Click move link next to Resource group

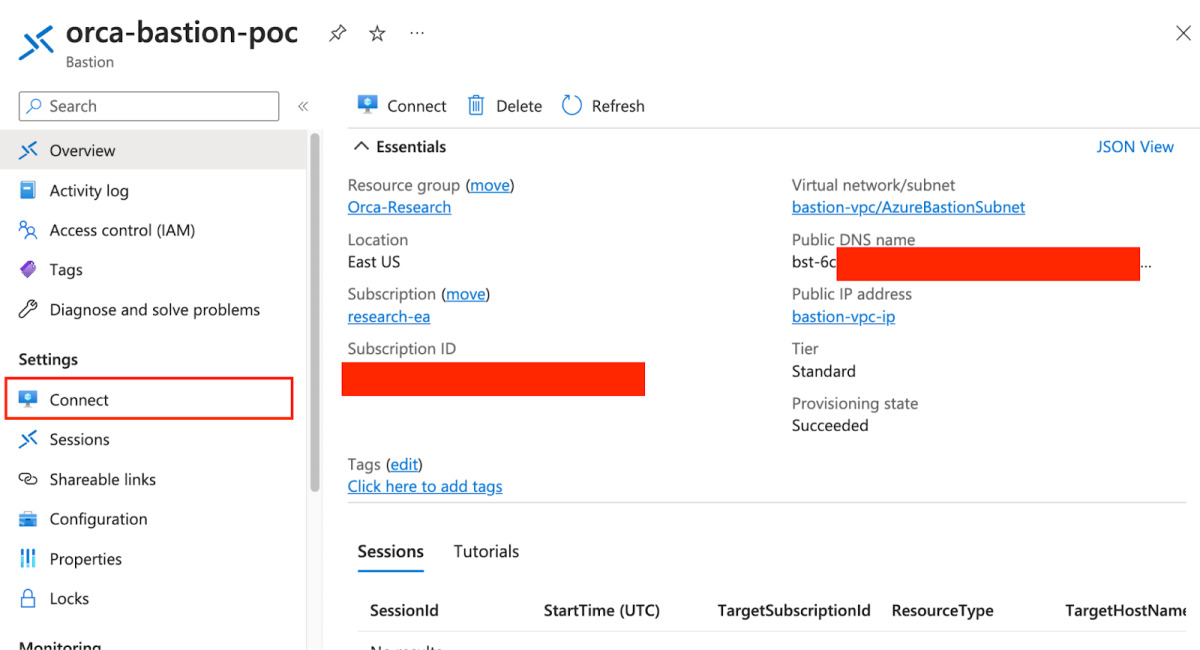pos(490,185)
